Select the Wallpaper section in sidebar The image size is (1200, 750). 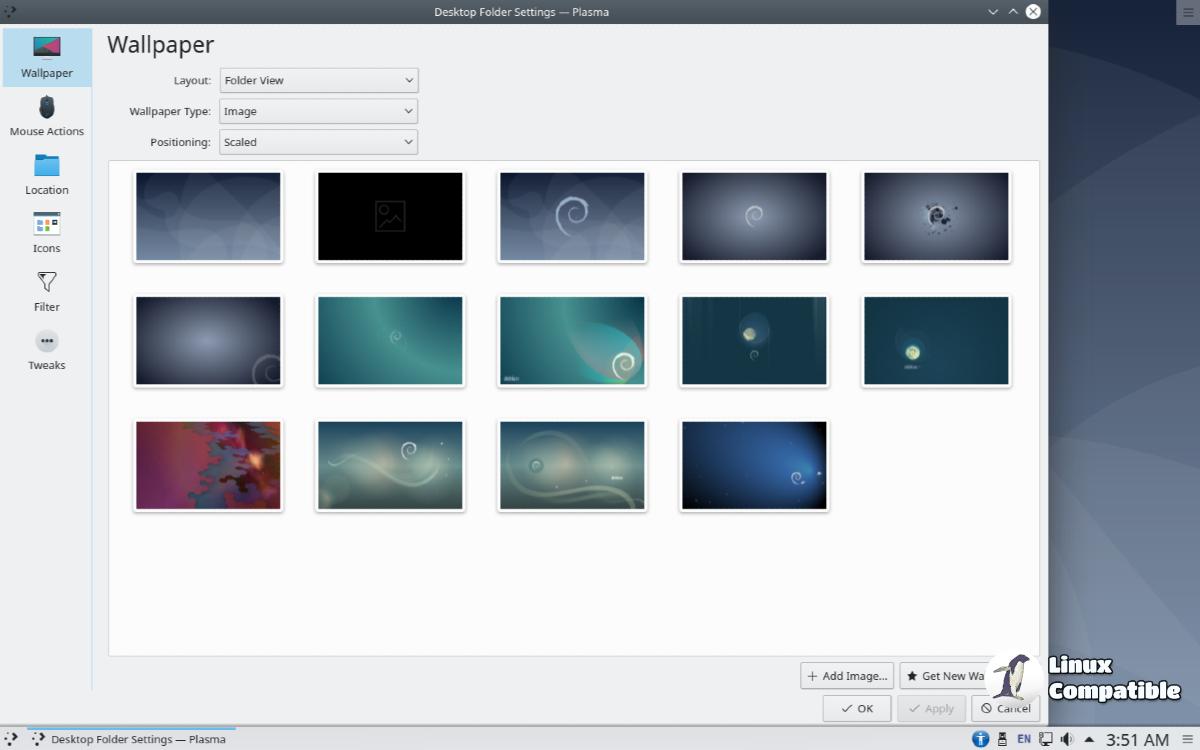click(x=47, y=57)
